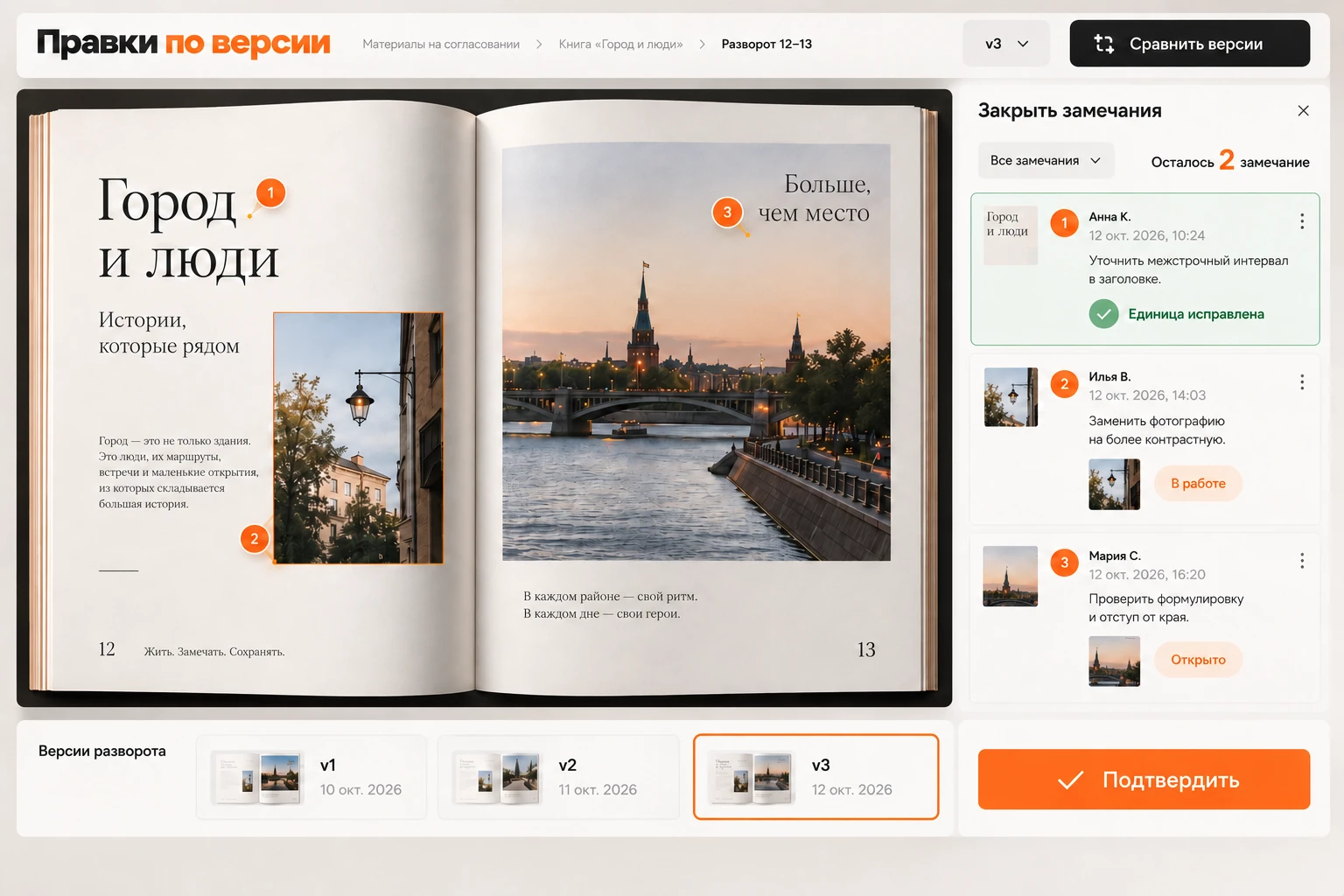
Task: Open the attached Kremlin thumbnail in comment 3
Action: tap(1114, 661)
